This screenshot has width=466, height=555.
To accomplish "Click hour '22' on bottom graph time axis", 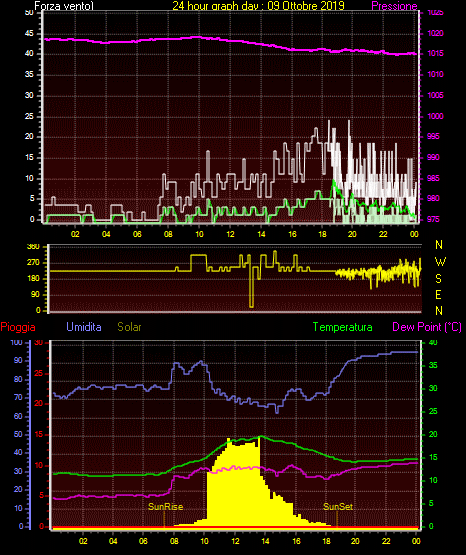I will (x=386, y=541).
